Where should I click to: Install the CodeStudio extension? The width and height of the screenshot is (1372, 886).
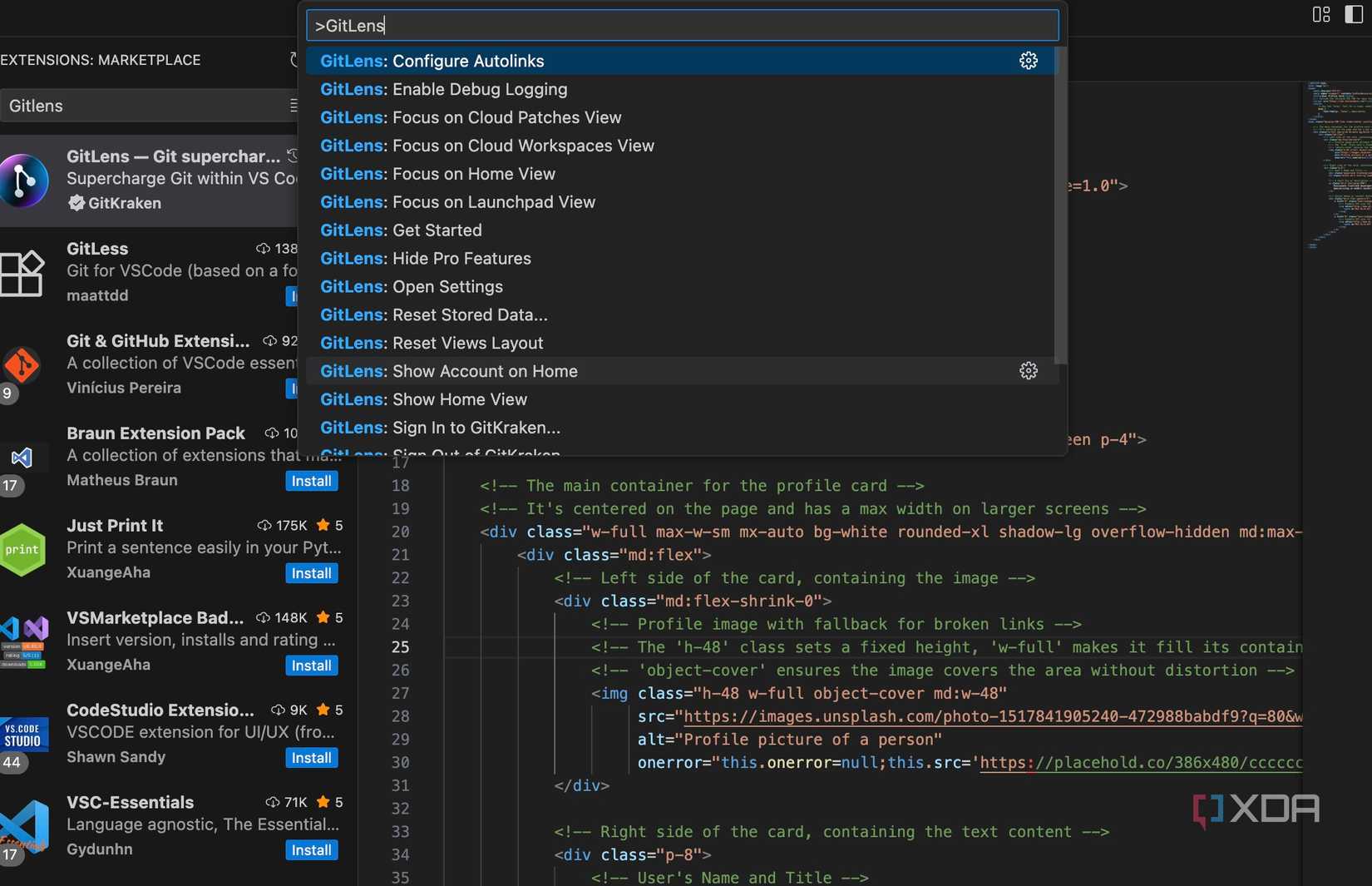click(311, 758)
